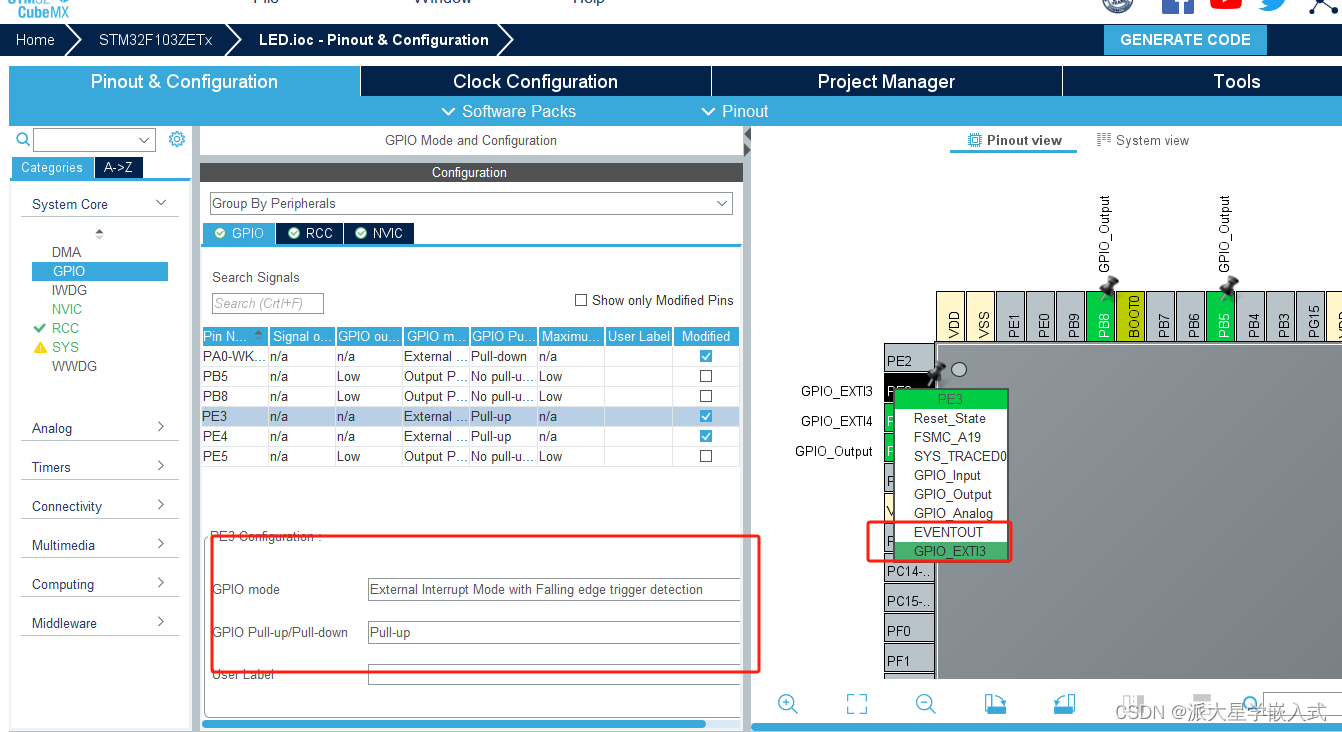Viewport: 1342px width, 732px height.
Task: Rotate the chip clockwise
Action: coord(995,704)
